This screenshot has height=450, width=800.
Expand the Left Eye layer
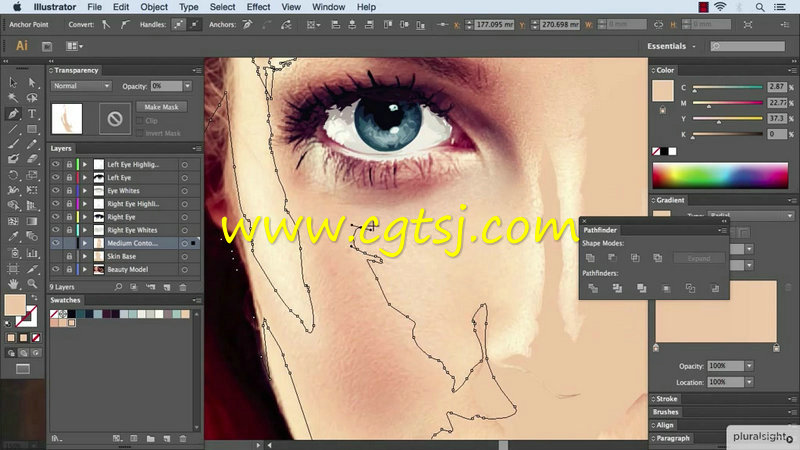(x=85, y=178)
